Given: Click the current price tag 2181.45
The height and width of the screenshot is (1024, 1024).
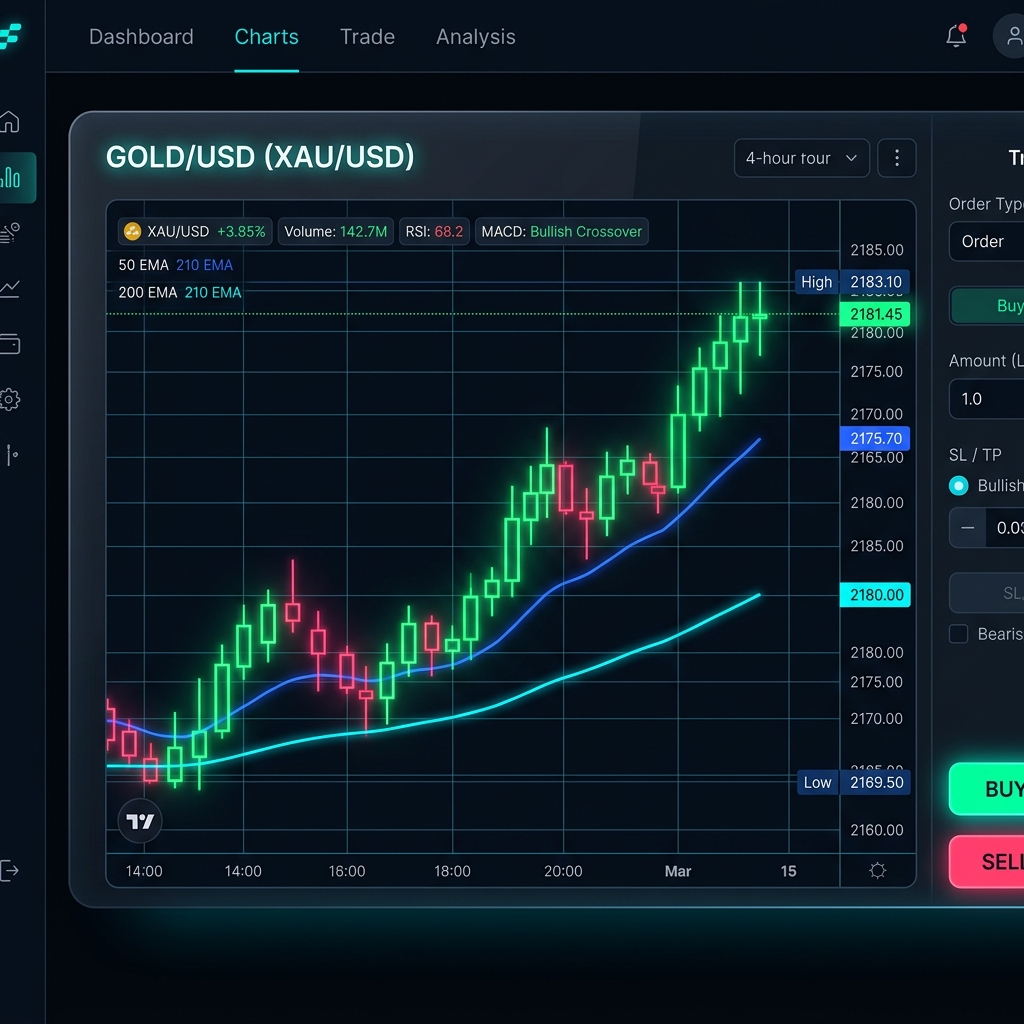Looking at the screenshot, I should tap(874, 314).
